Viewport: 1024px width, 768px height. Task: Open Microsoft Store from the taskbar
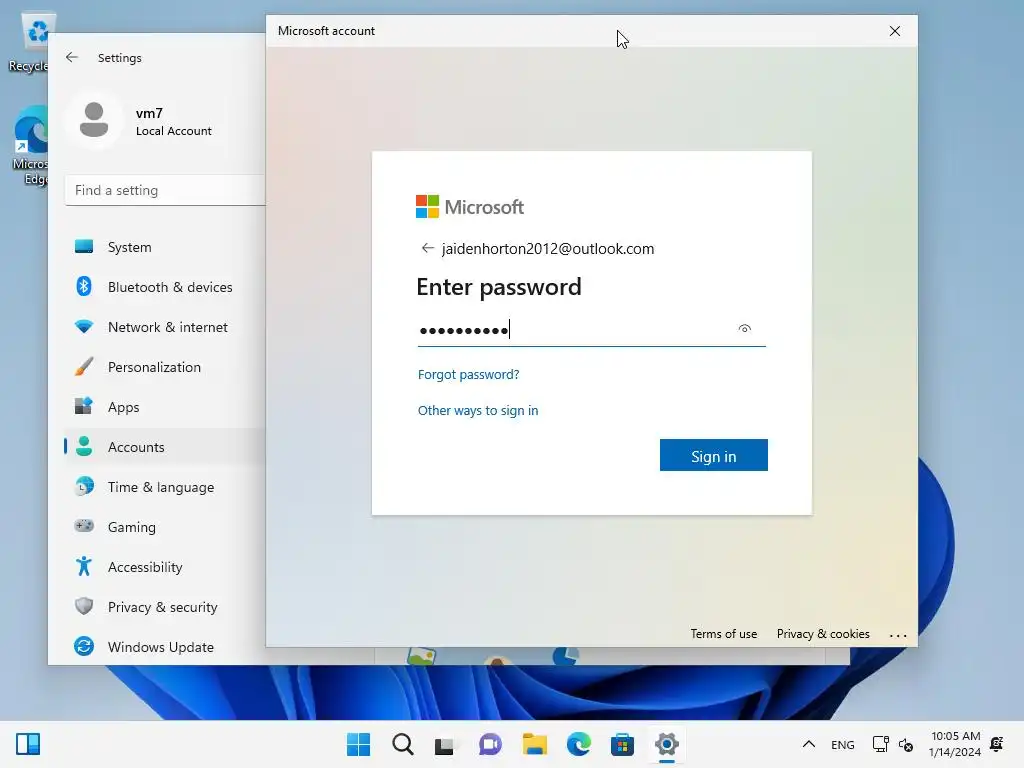622,744
